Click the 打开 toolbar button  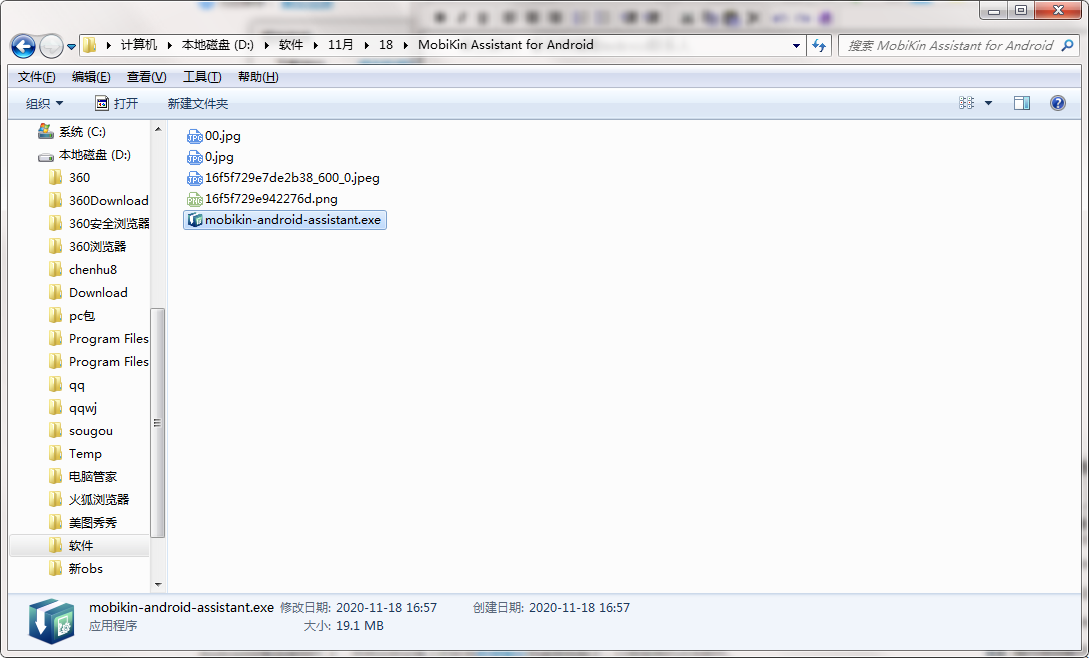pyautogui.click(x=117, y=104)
